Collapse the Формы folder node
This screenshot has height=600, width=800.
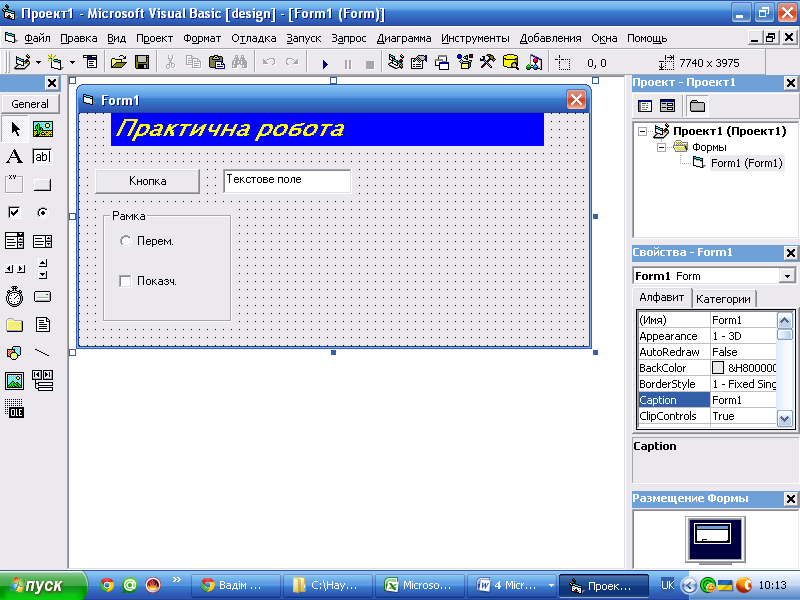(662, 147)
